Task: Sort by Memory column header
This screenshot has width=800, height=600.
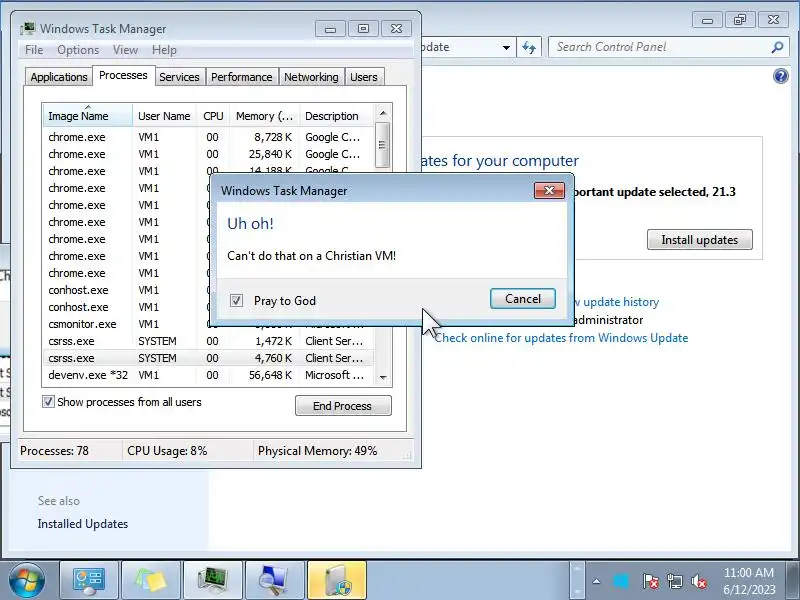Action: tap(264, 116)
